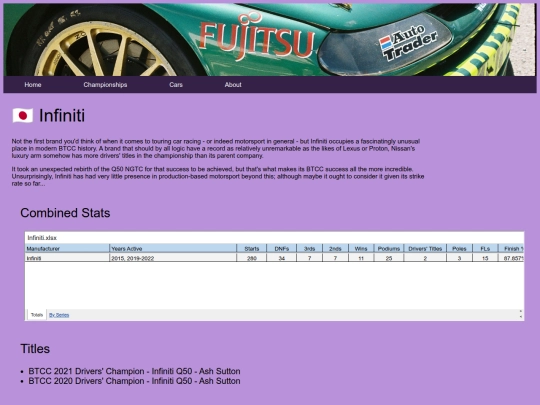Select BTCC 2020 Drivers' Champion list entry
Viewport: 540px width, 405px height.
point(134,381)
